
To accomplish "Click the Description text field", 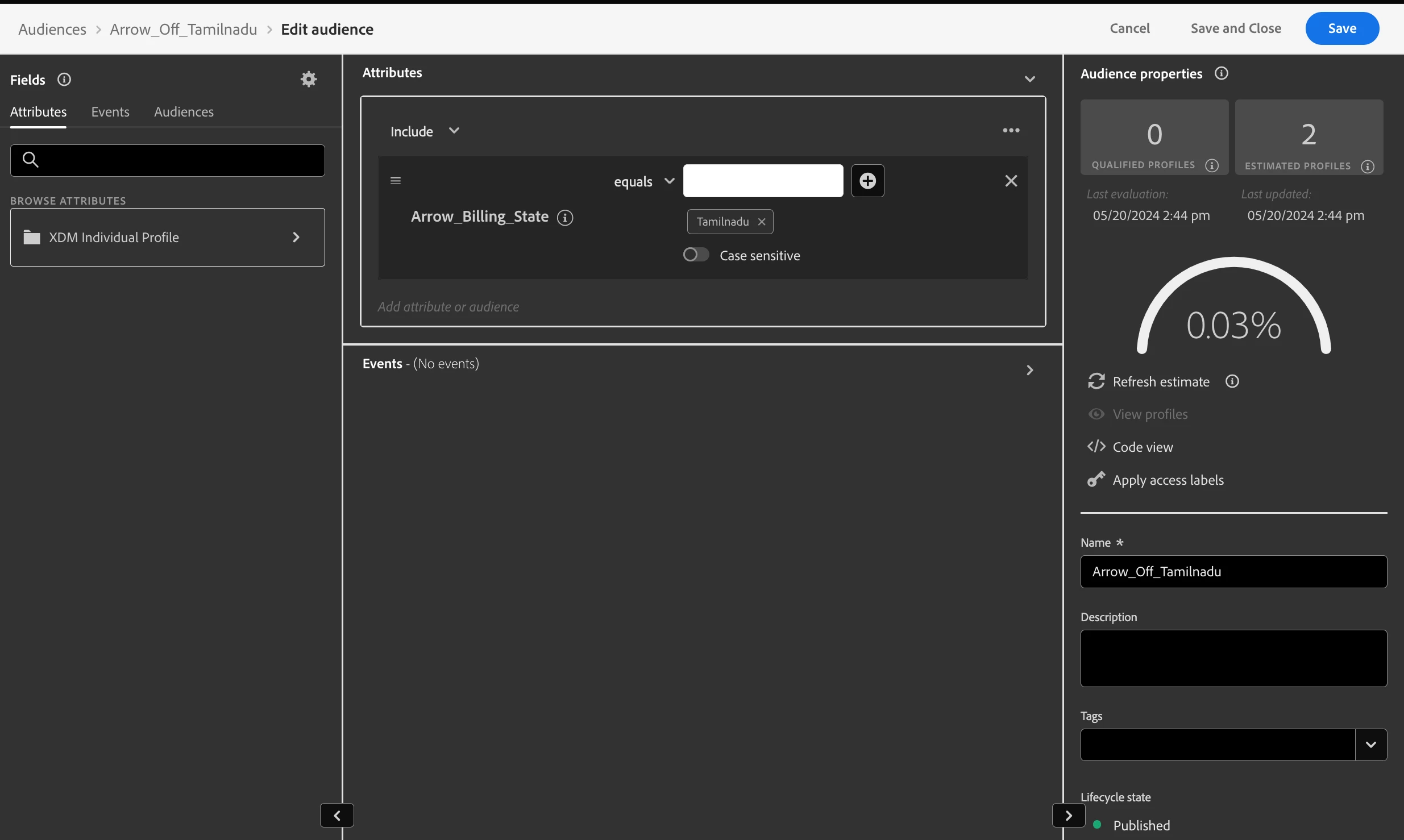I will 1233,658.
